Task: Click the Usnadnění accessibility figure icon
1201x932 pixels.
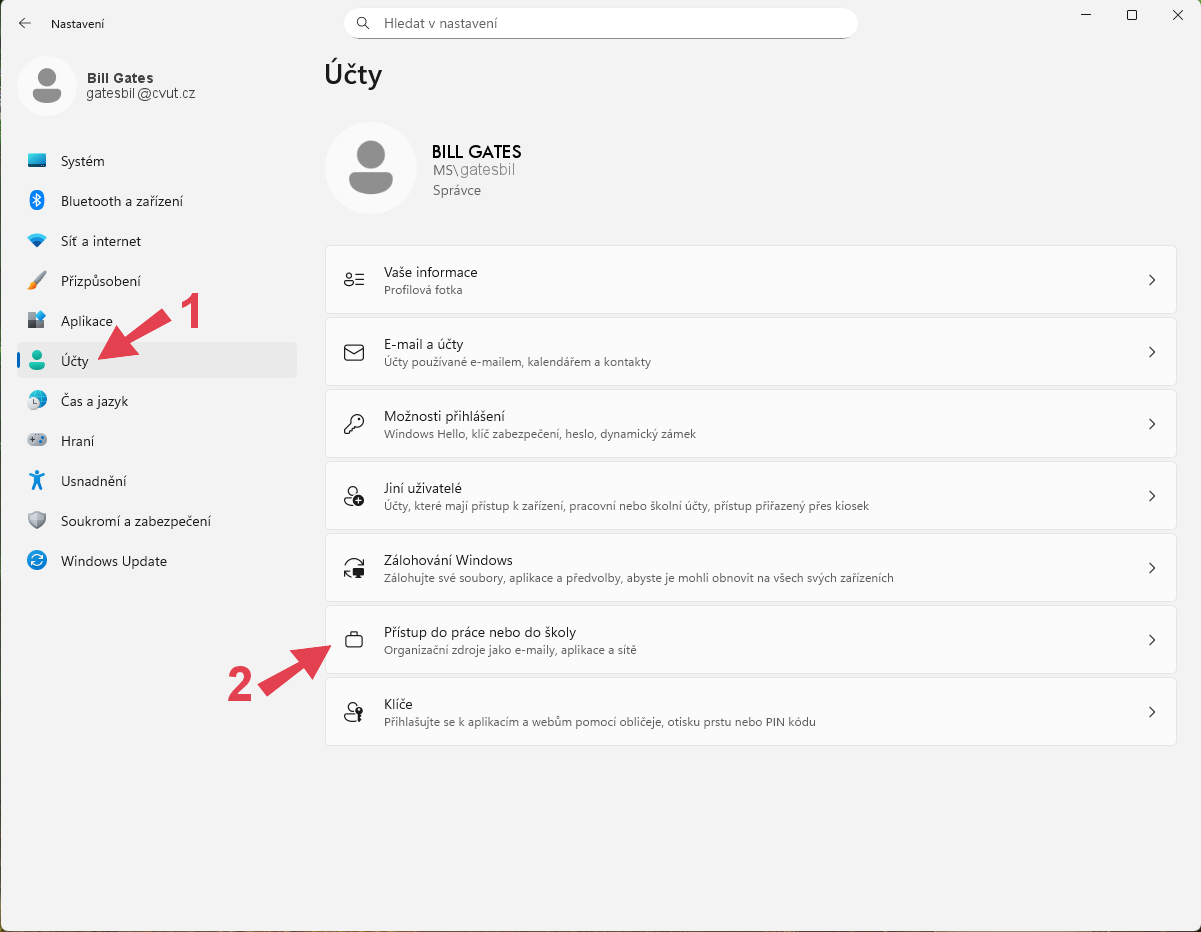Action: (37, 481)
